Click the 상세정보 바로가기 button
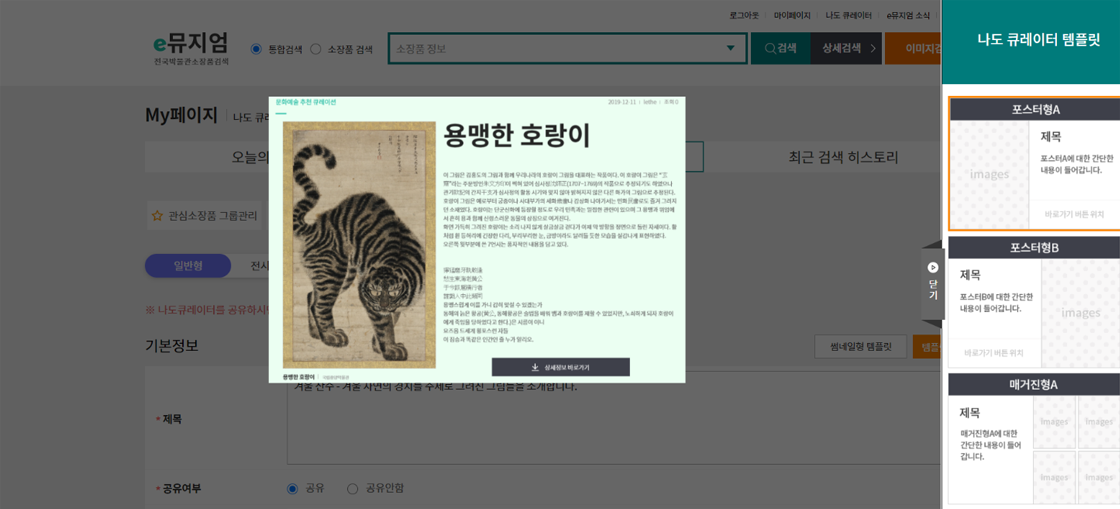1120x509 pixels. coord(561,367)
